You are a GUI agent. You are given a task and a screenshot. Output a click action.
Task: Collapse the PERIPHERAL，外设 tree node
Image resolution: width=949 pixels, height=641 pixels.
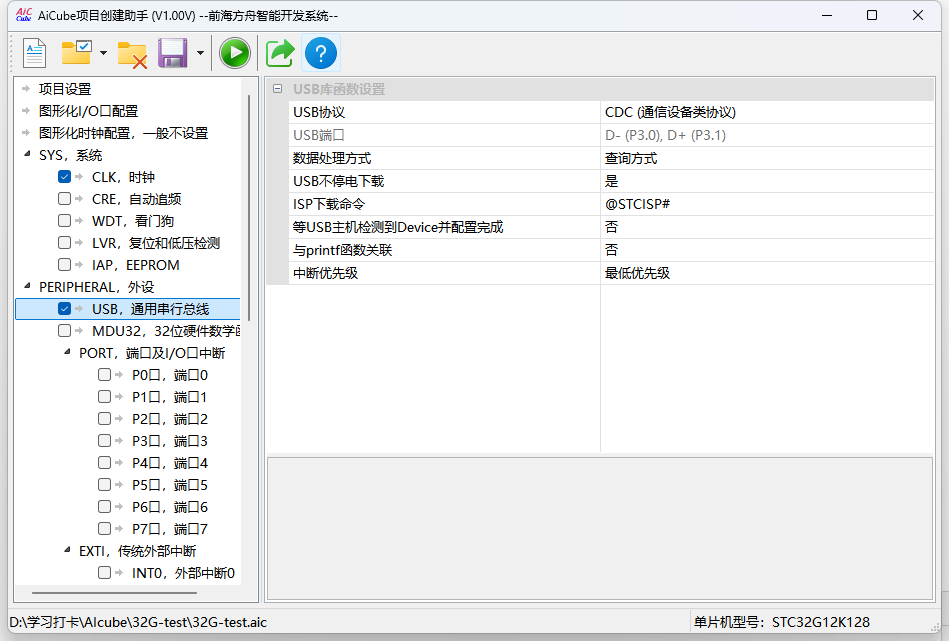(x=27, y=286)
